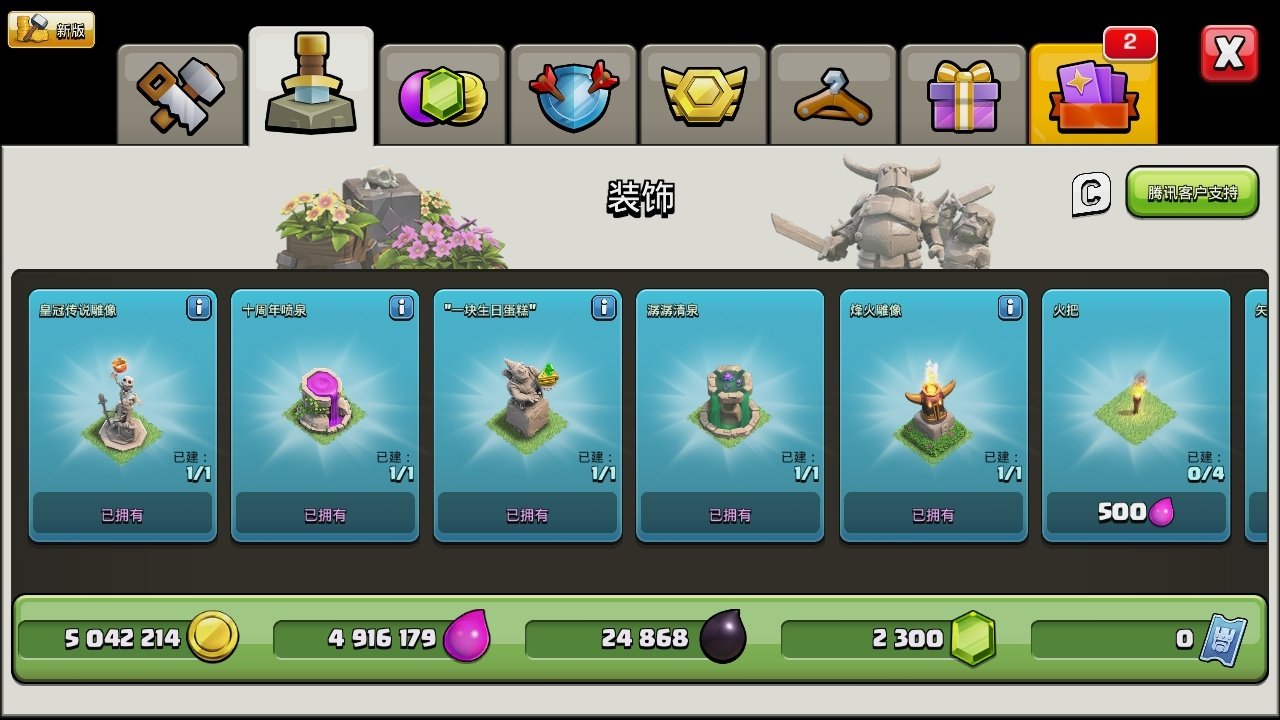The height and width of the screenshot is (720, 1280).
Task: Click the dark elixir drop icon
Action: [x=722, y=637]
